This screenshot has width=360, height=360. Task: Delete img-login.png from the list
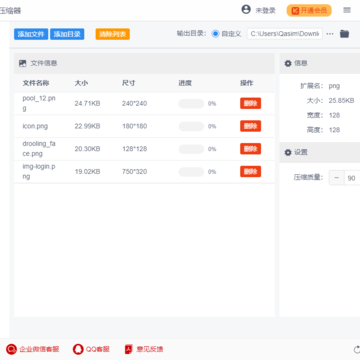pyautogui.click(x=250, y=172)
